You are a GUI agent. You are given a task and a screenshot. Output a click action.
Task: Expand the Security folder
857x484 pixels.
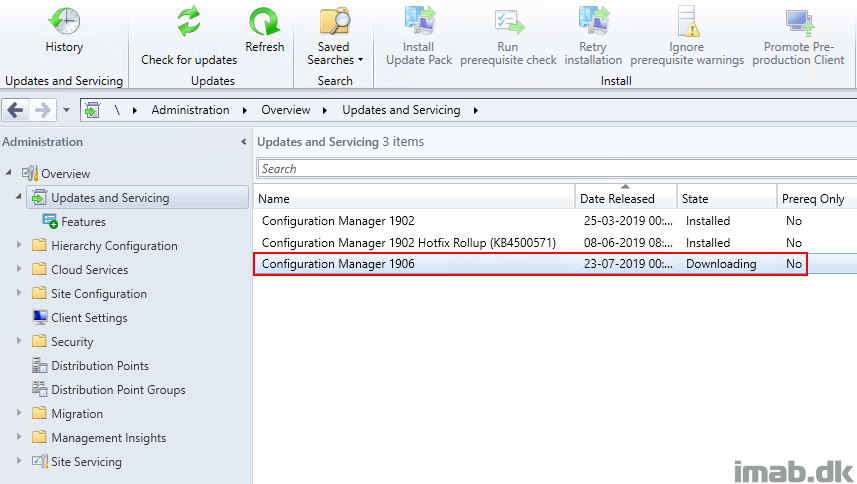click(19, 341)
